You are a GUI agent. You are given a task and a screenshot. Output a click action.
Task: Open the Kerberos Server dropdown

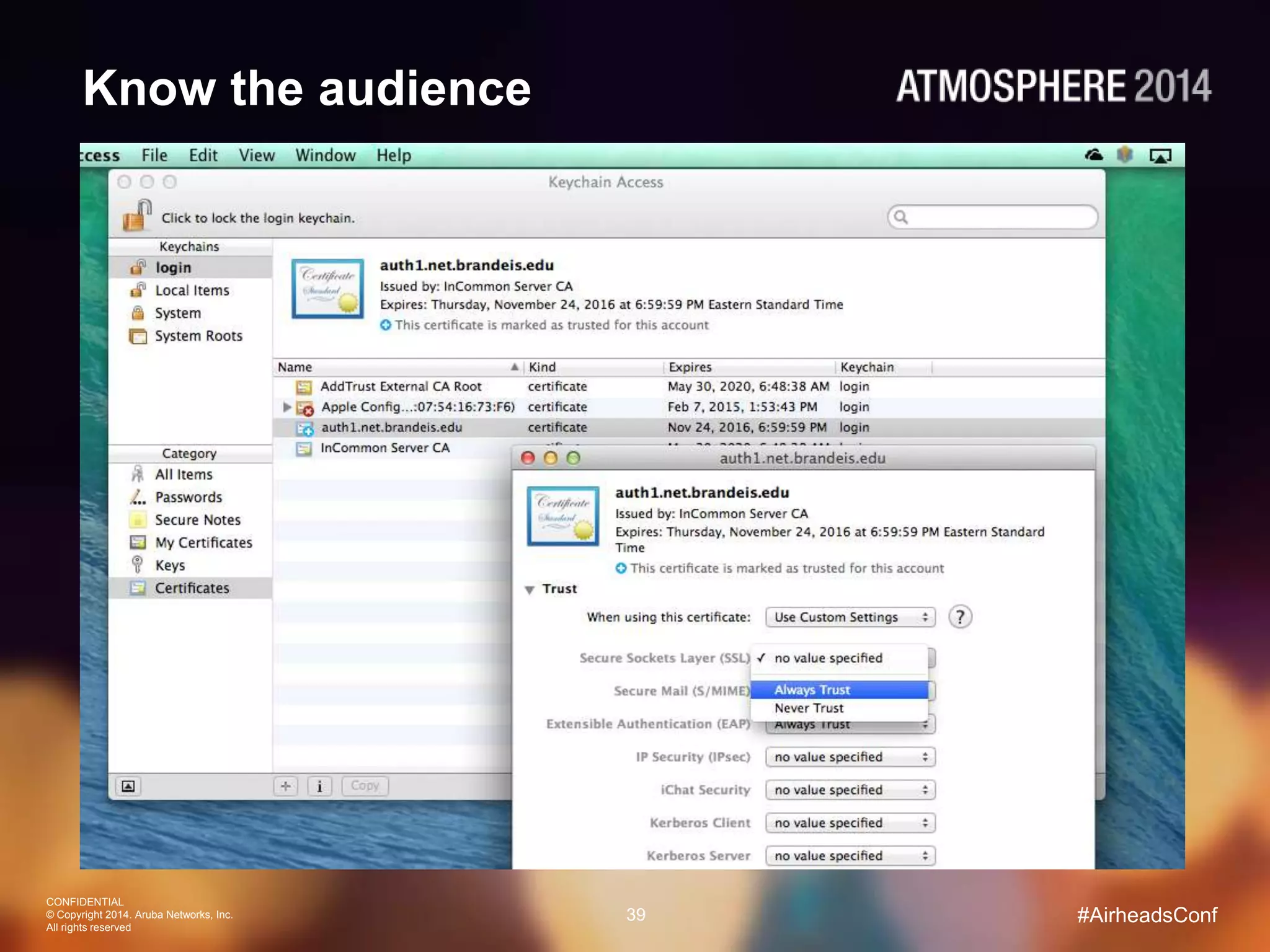(850, 856)
